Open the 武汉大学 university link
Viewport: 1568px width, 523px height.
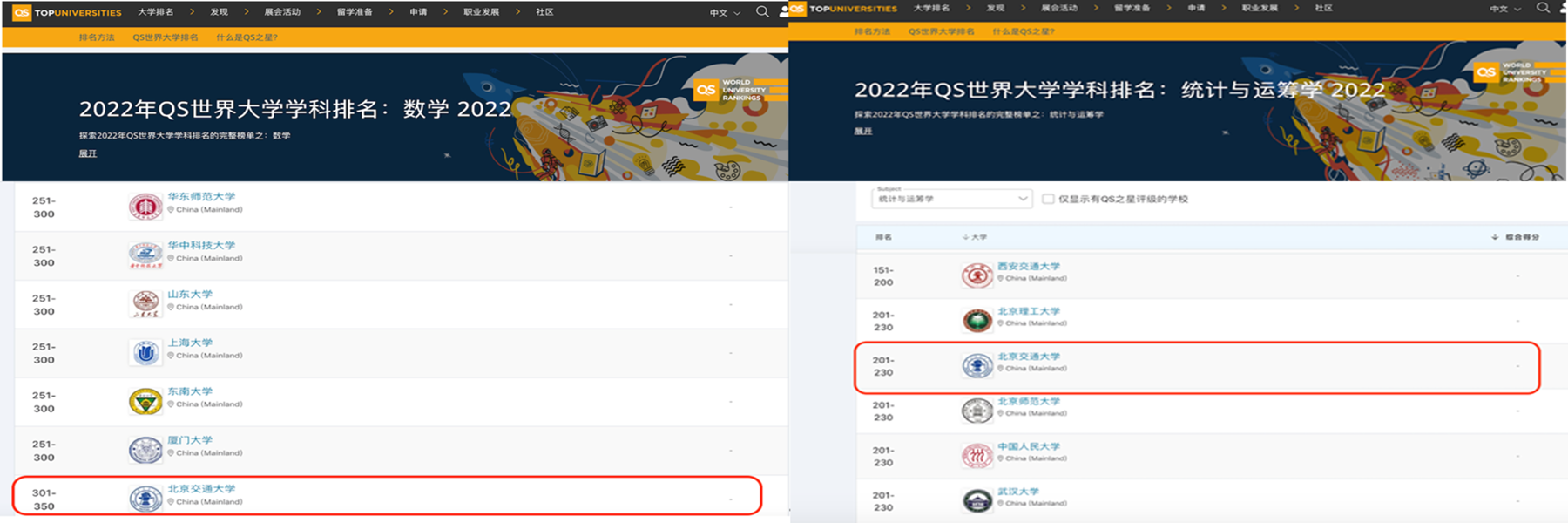[1017, 492]
